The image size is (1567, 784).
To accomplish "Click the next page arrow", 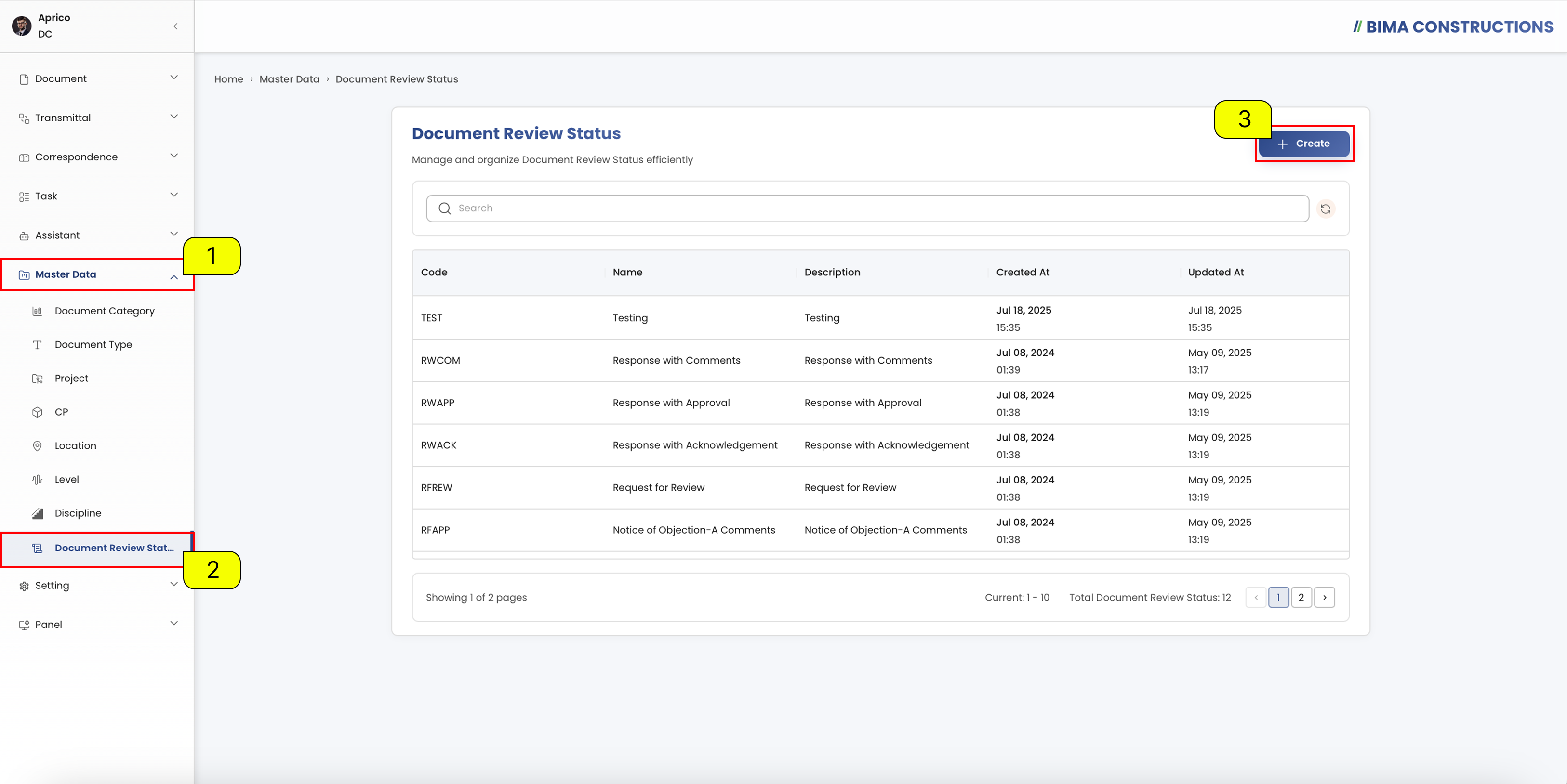I will [x=1324, y=598].
